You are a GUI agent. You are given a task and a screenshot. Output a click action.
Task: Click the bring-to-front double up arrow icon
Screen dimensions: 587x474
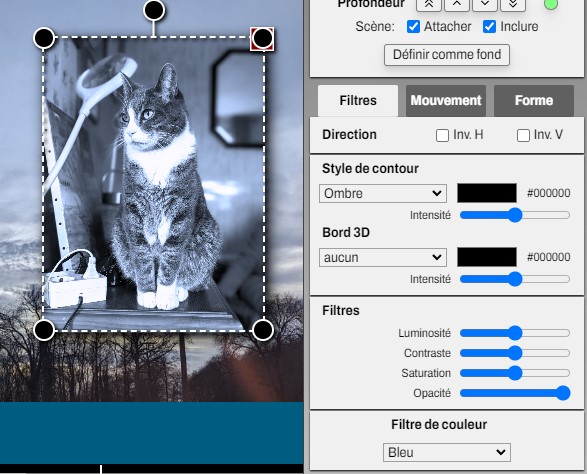429,4
